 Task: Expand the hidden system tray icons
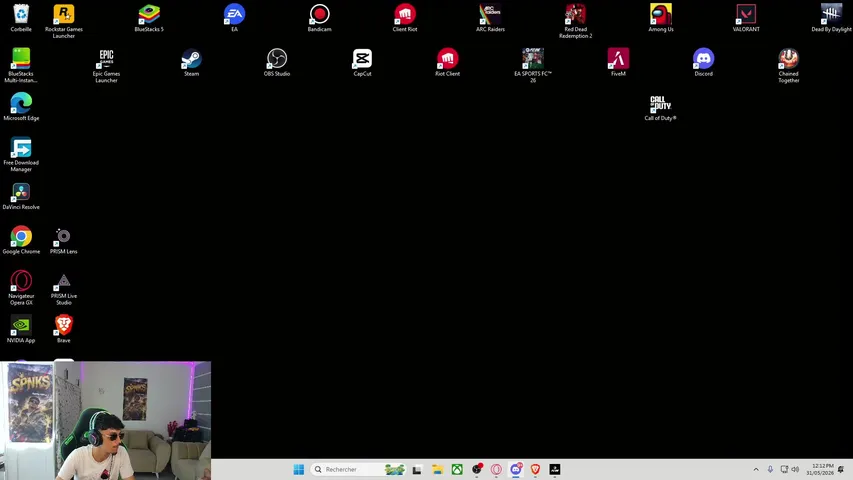pos(756,469)
